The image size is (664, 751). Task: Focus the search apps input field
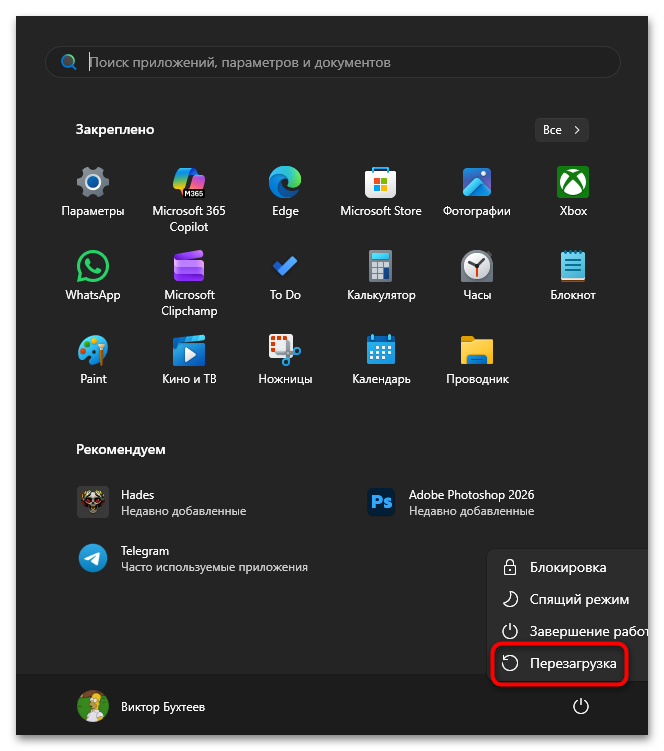click(333, 62)
